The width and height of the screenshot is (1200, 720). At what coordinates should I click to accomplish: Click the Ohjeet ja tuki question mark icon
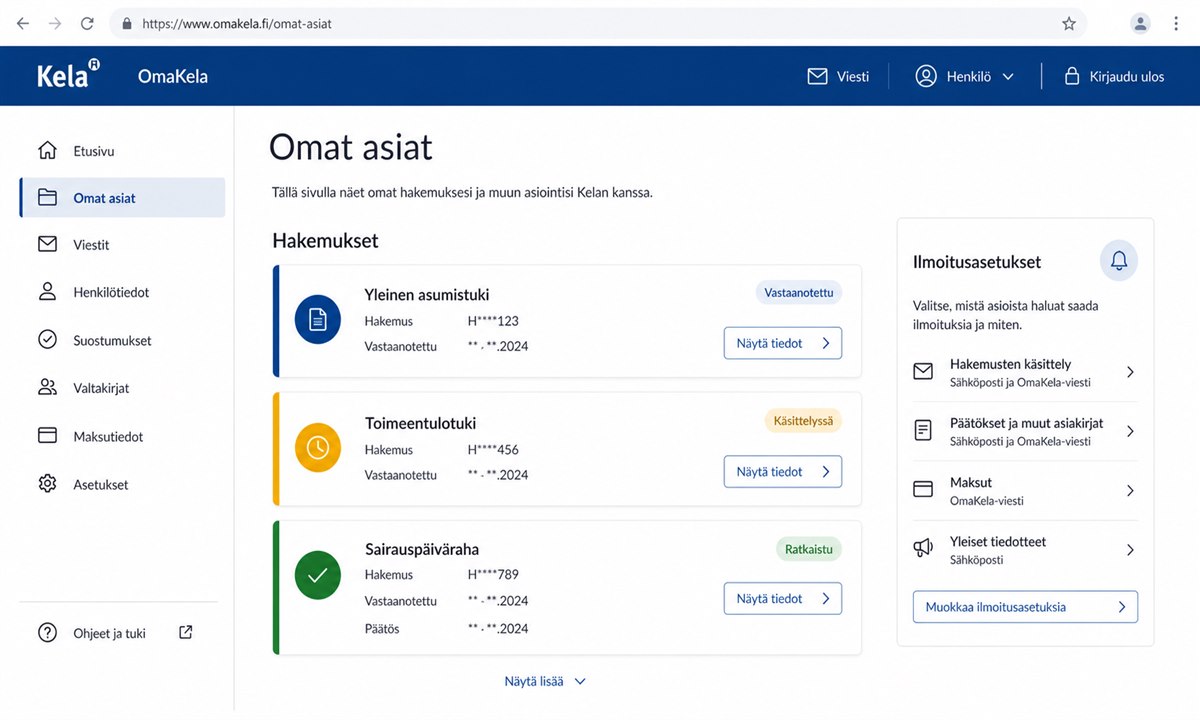click(47, 633)
